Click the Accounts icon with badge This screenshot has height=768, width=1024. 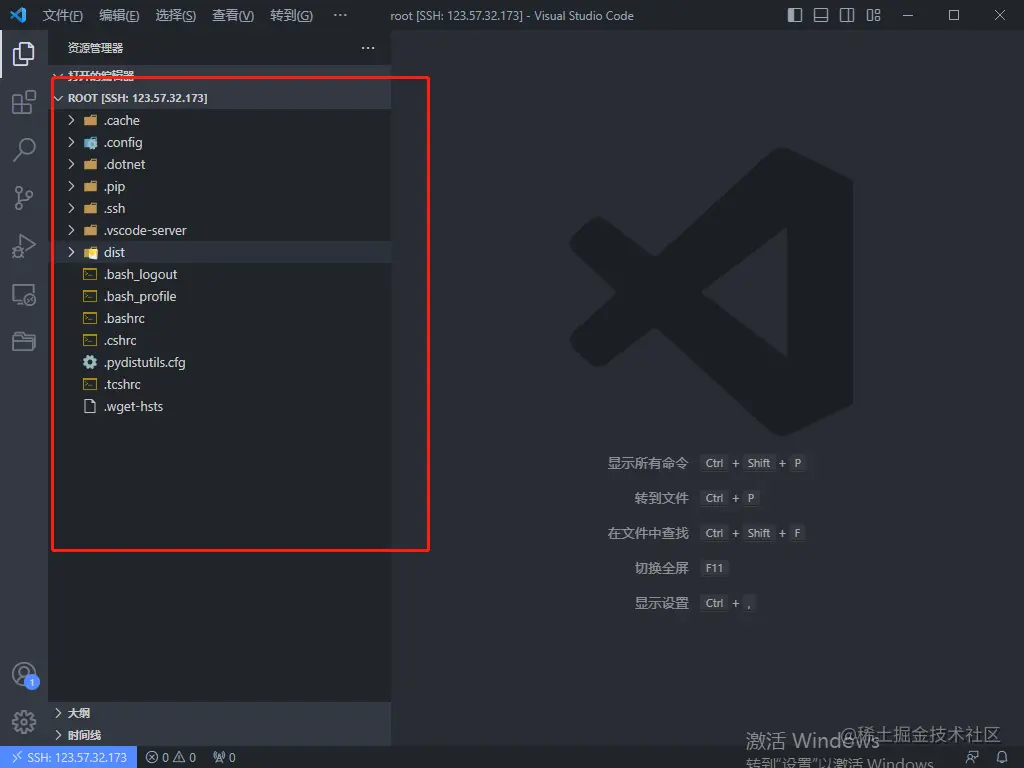(x=25, y=675)
